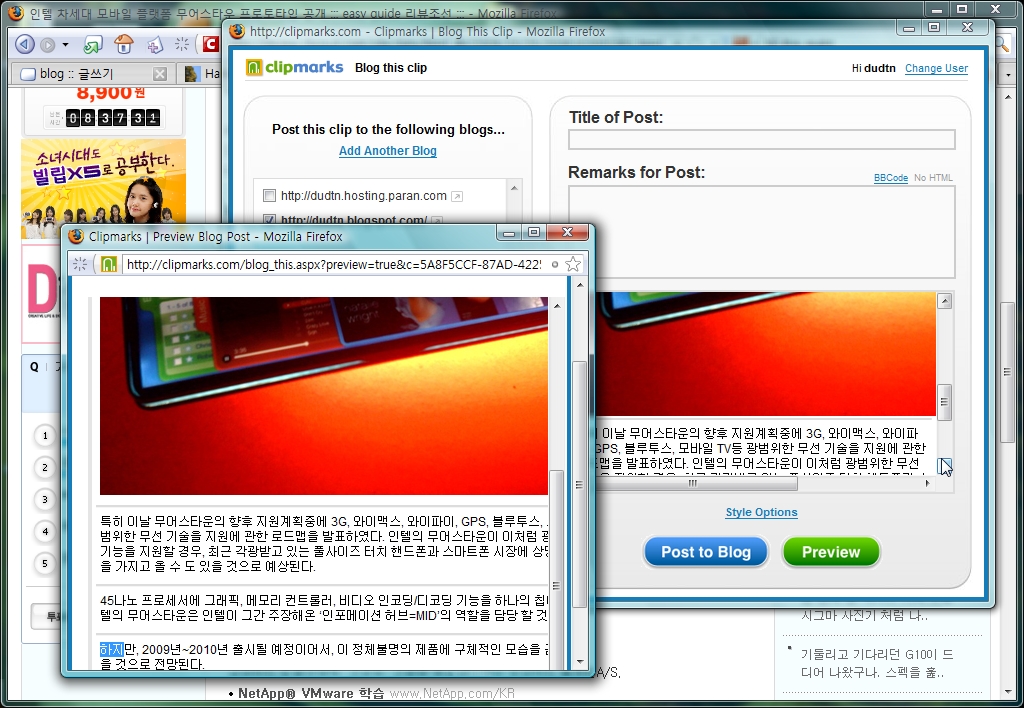
Task: Check the dudtn.hosting.paran.com blog checkbox
Action: (x=269, y=195)
